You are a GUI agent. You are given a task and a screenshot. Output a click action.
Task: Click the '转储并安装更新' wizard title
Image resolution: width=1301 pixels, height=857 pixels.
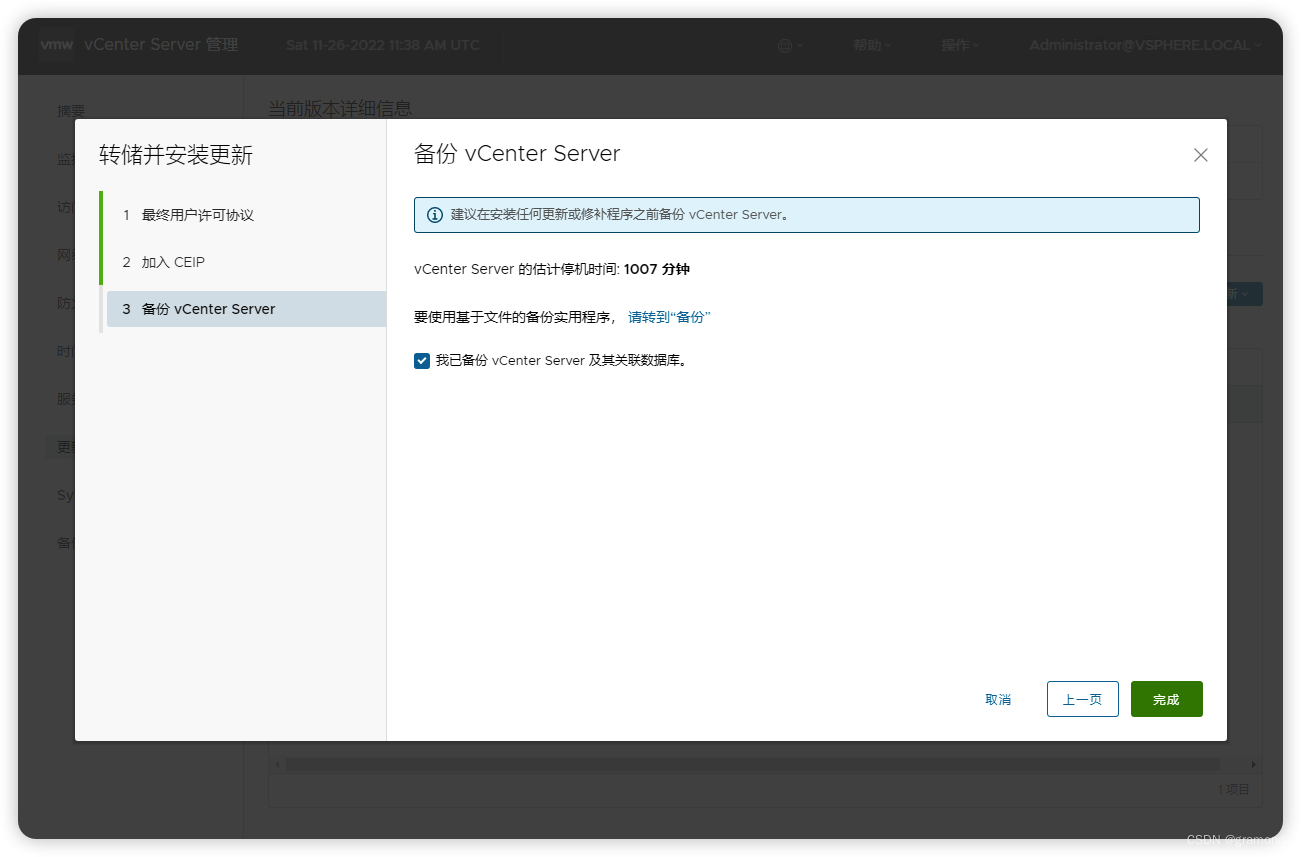pyautogui.click(x=176, y=155)
